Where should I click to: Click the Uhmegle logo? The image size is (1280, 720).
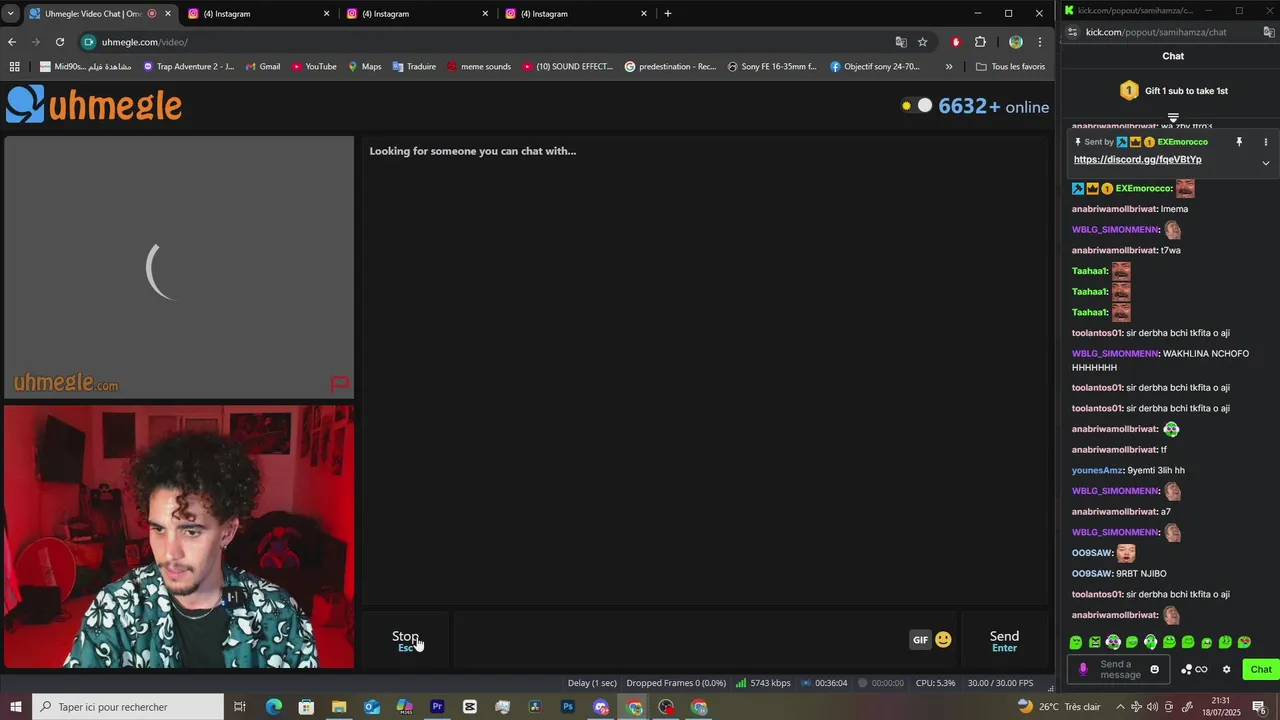tap(95, 105)
